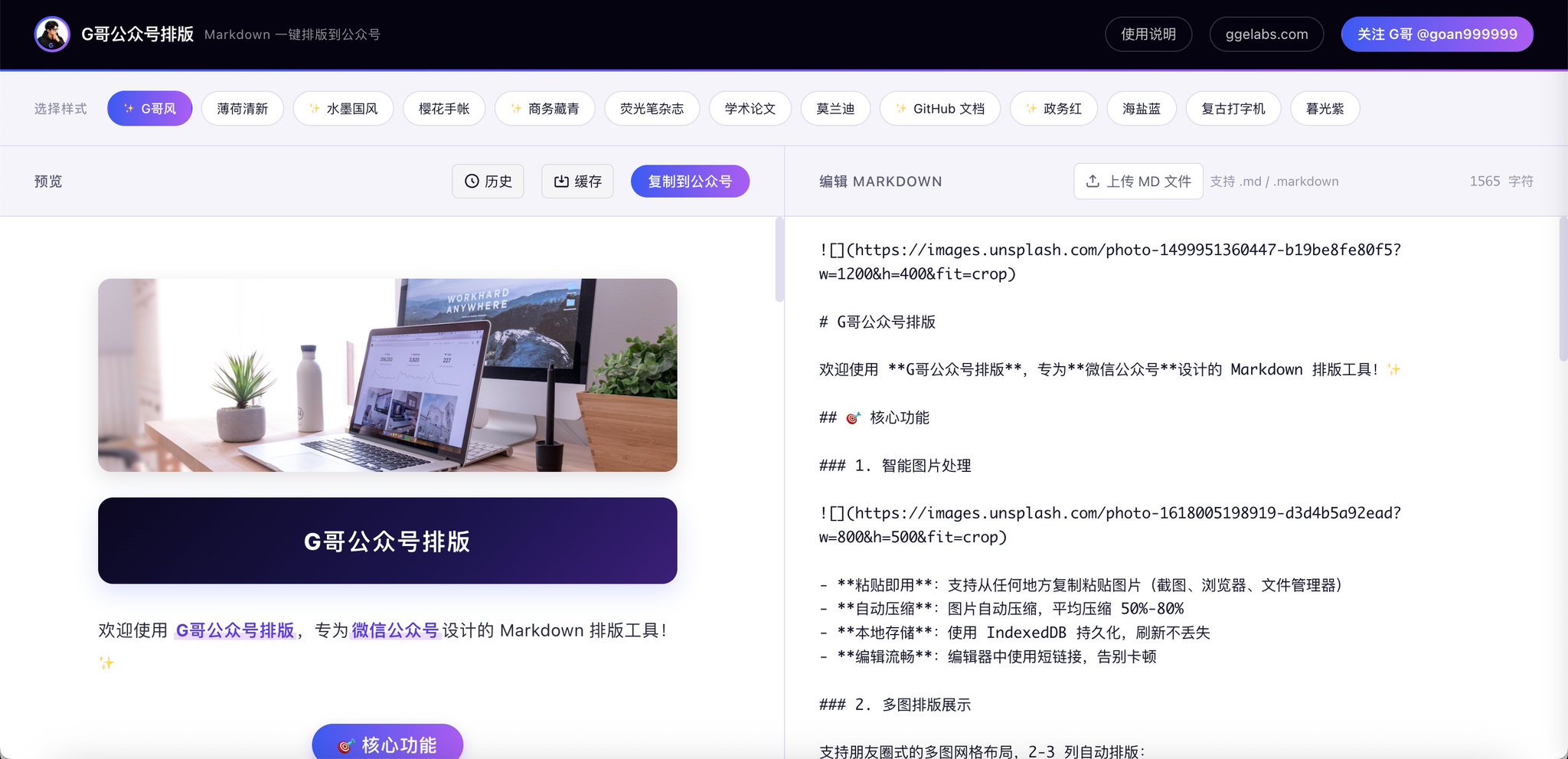The width and height of the screenshot is (1568, 759).
Task: Click the preview pane scrollbar
Action: coord(779,259)
